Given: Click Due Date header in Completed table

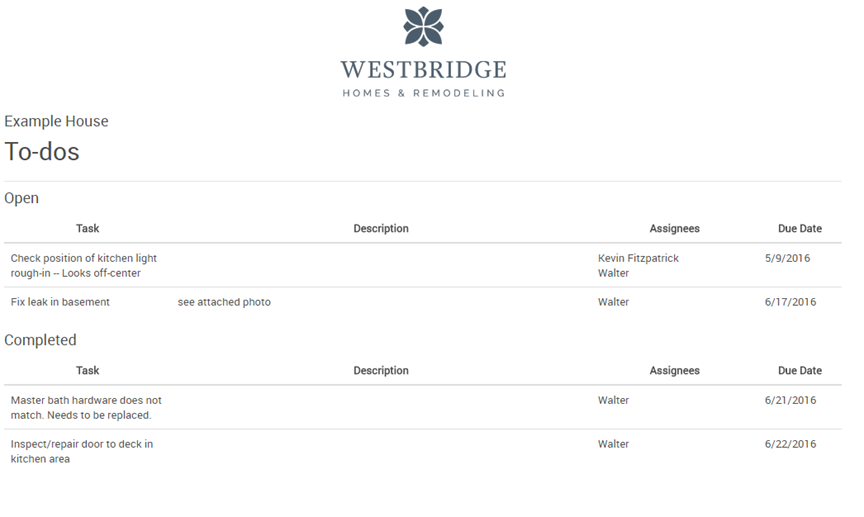Looking at the screenshot, I should [800, 370].
